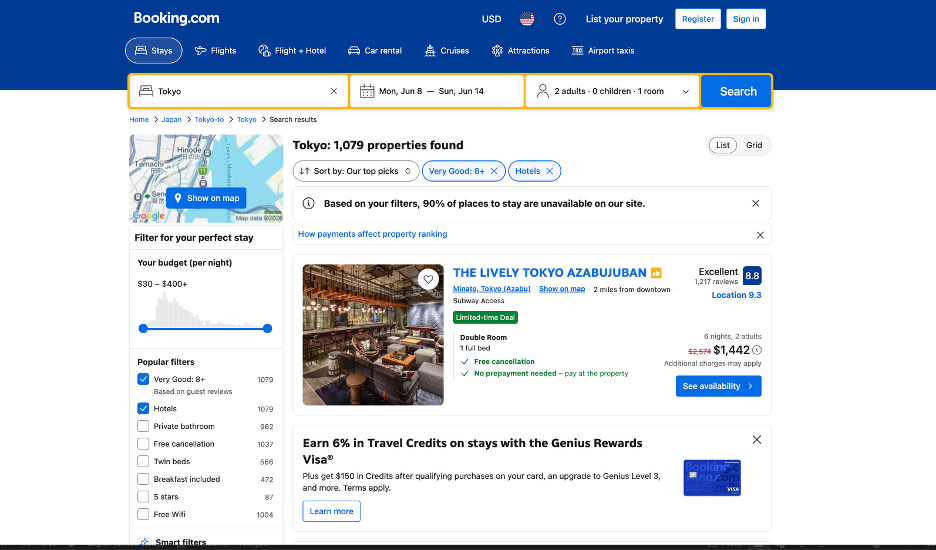Uncheck the Very Good: 8+ checkbox
936x550 pixels.
point(143,379)
